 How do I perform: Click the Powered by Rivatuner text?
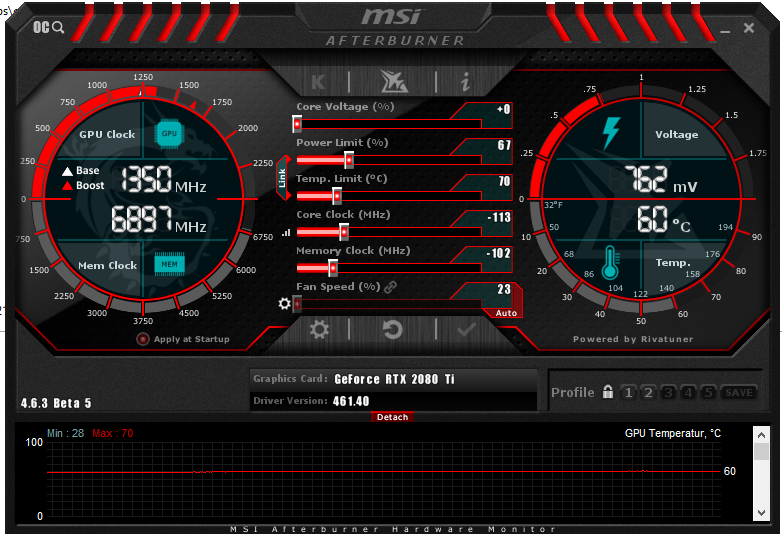(633, 339)
